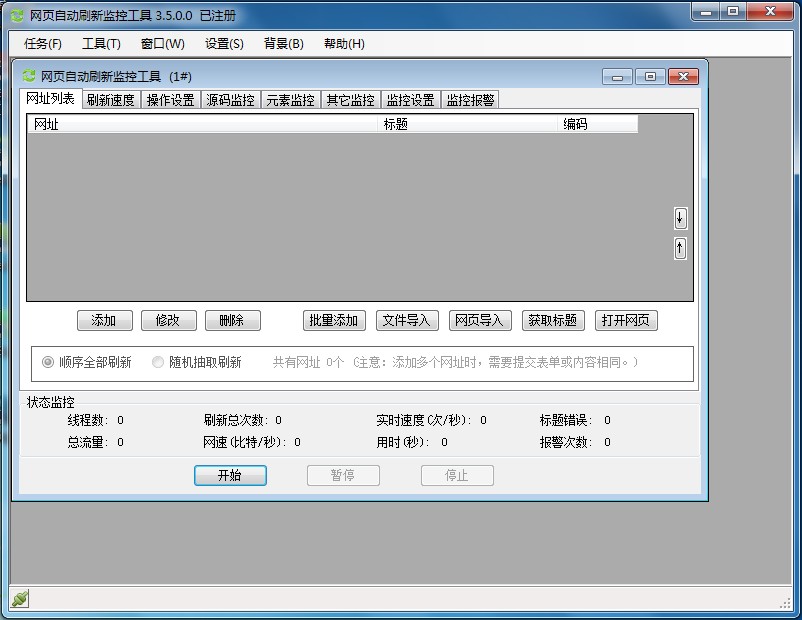This screenshot has height=620, width=802.
Task: Open the 工具(T) menu
Action: (x=101, y=44)
